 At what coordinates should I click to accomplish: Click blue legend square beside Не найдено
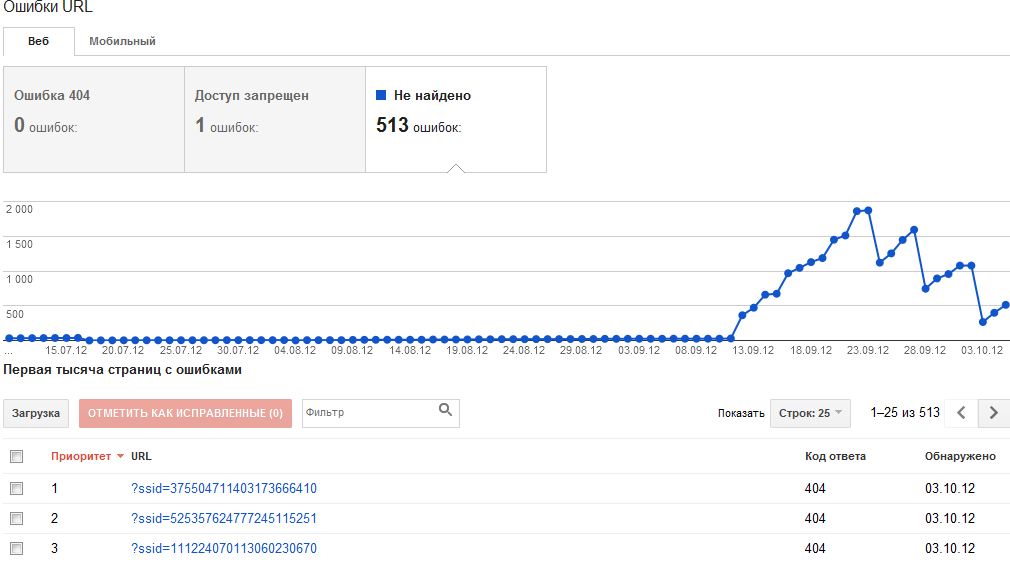(381, 96)
